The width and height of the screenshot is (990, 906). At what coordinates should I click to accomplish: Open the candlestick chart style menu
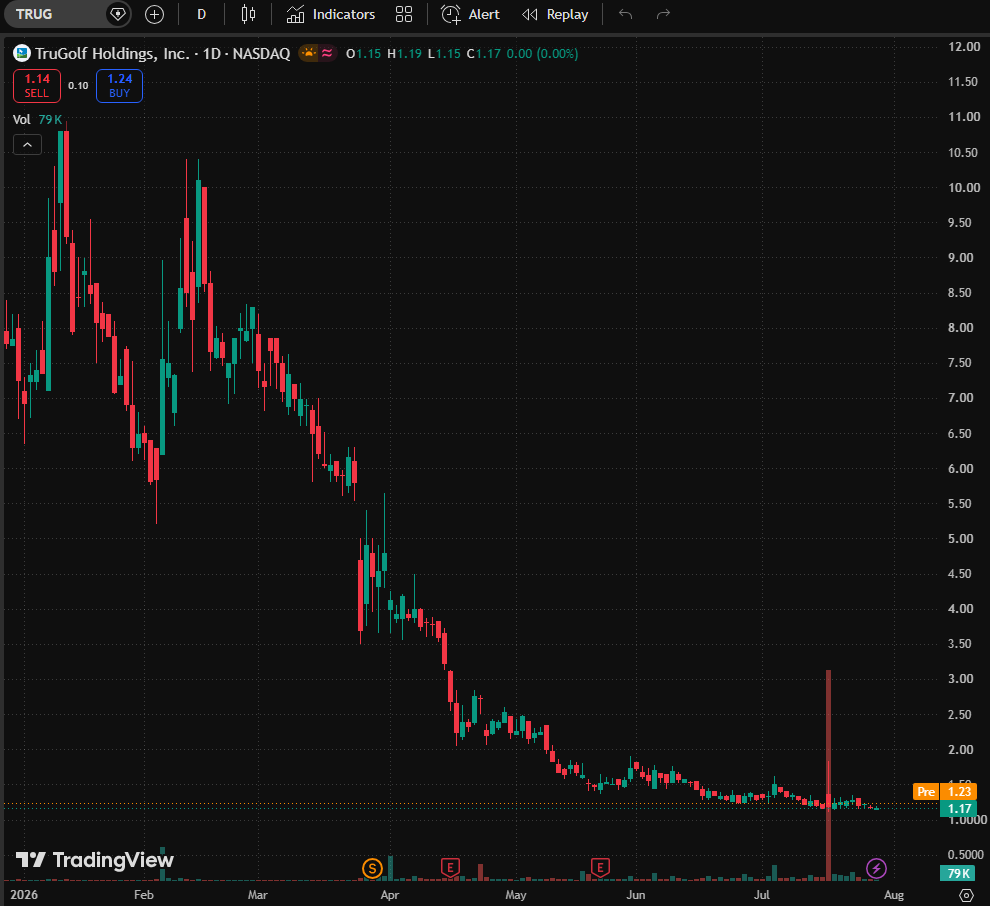click(249, 14)
